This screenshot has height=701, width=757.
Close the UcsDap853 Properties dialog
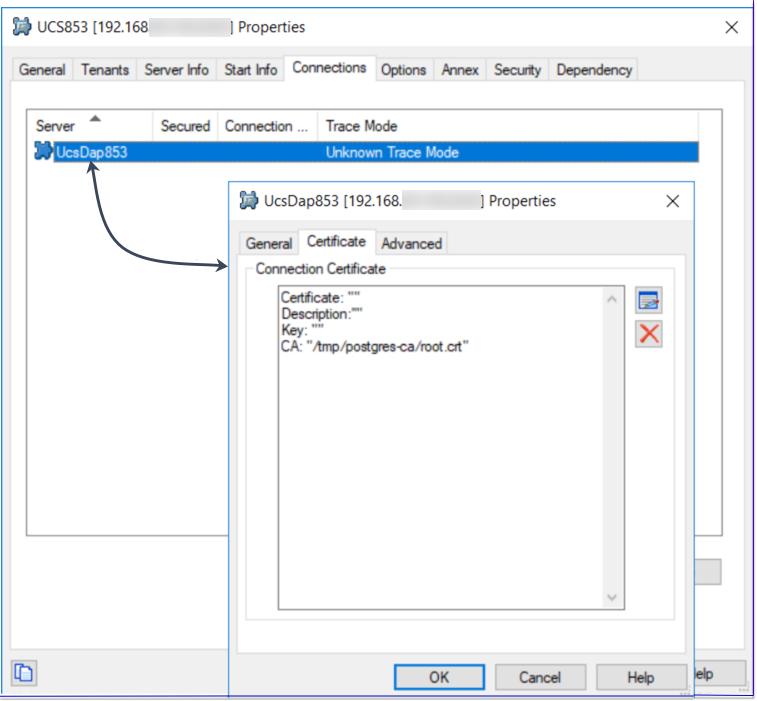tap(673, 201)
